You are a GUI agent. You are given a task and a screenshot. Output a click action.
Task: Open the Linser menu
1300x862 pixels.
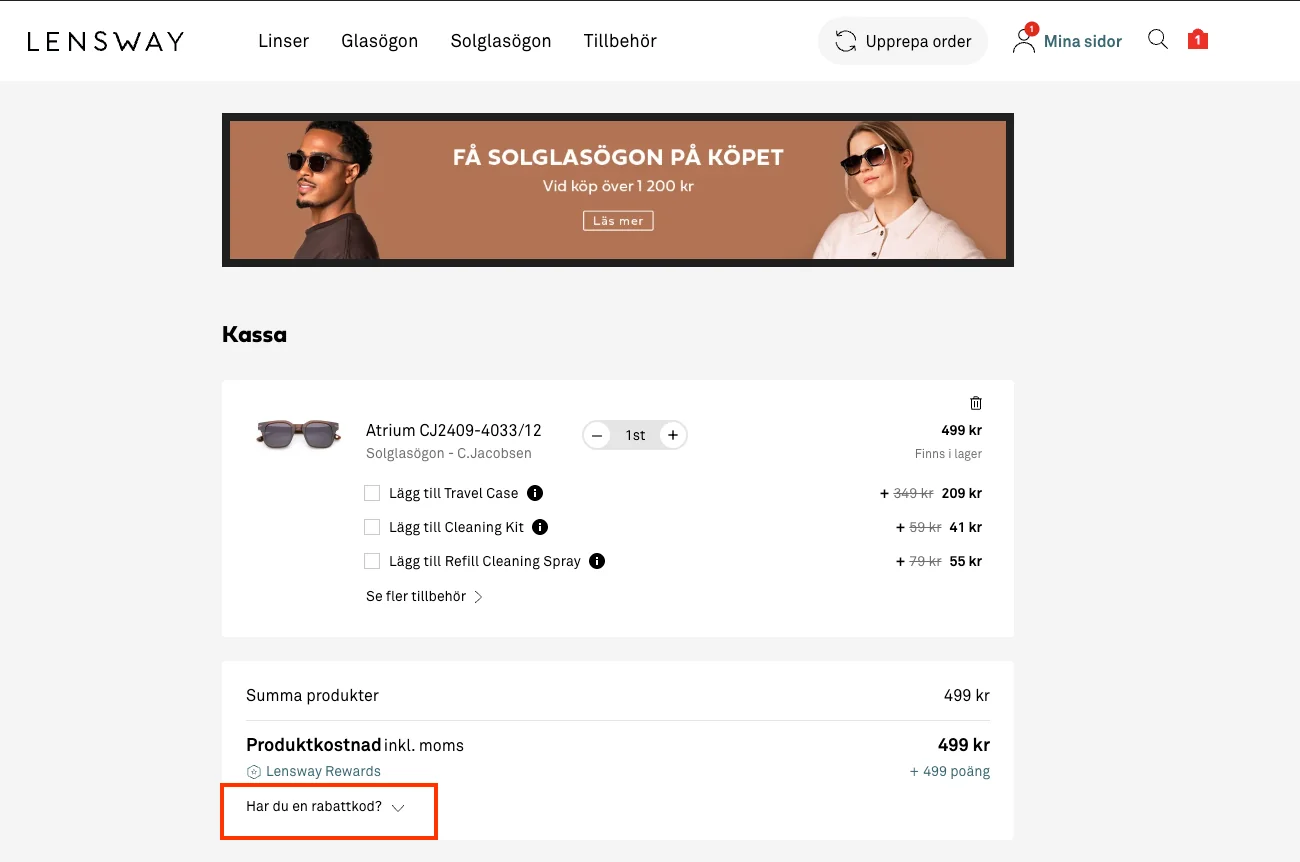[x=284, y=41]
